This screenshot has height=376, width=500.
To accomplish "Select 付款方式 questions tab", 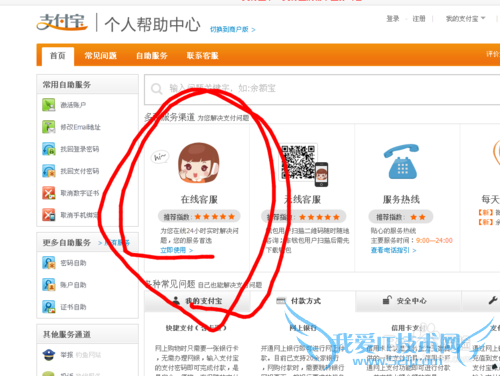I will pyautogui.click(x=303, y=301).
